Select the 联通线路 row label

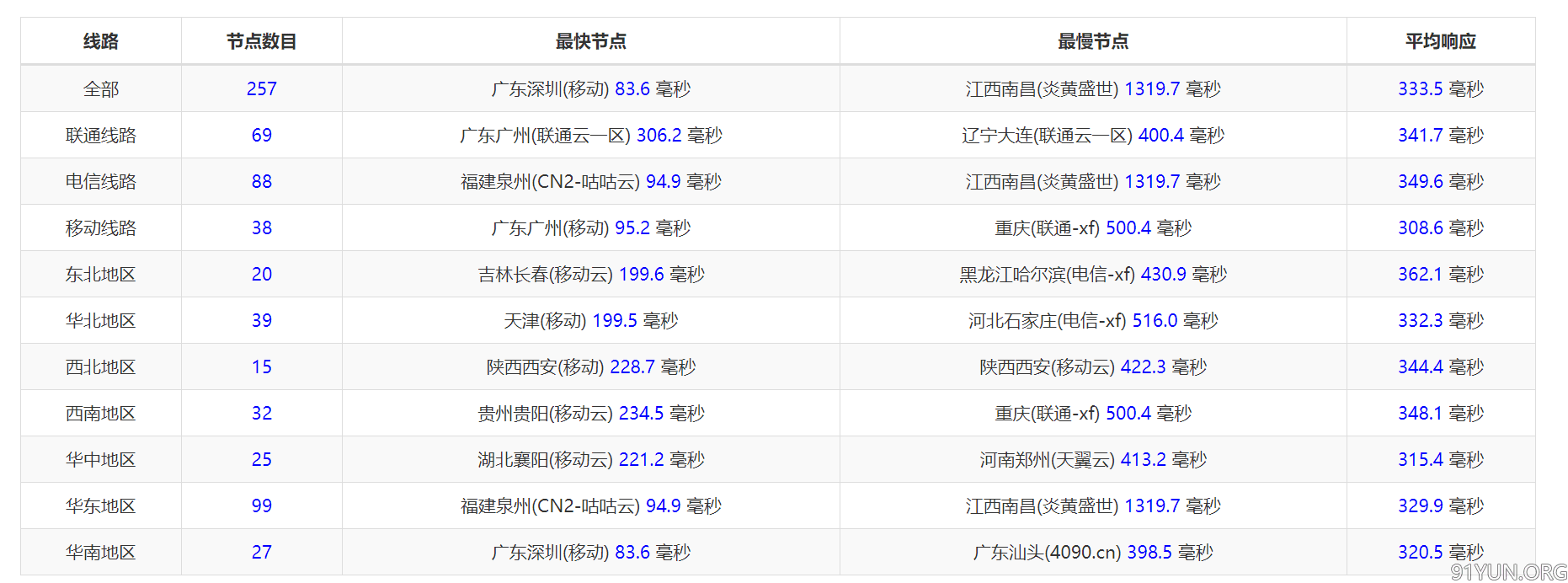pyautogui.click(x=101, y=135)
